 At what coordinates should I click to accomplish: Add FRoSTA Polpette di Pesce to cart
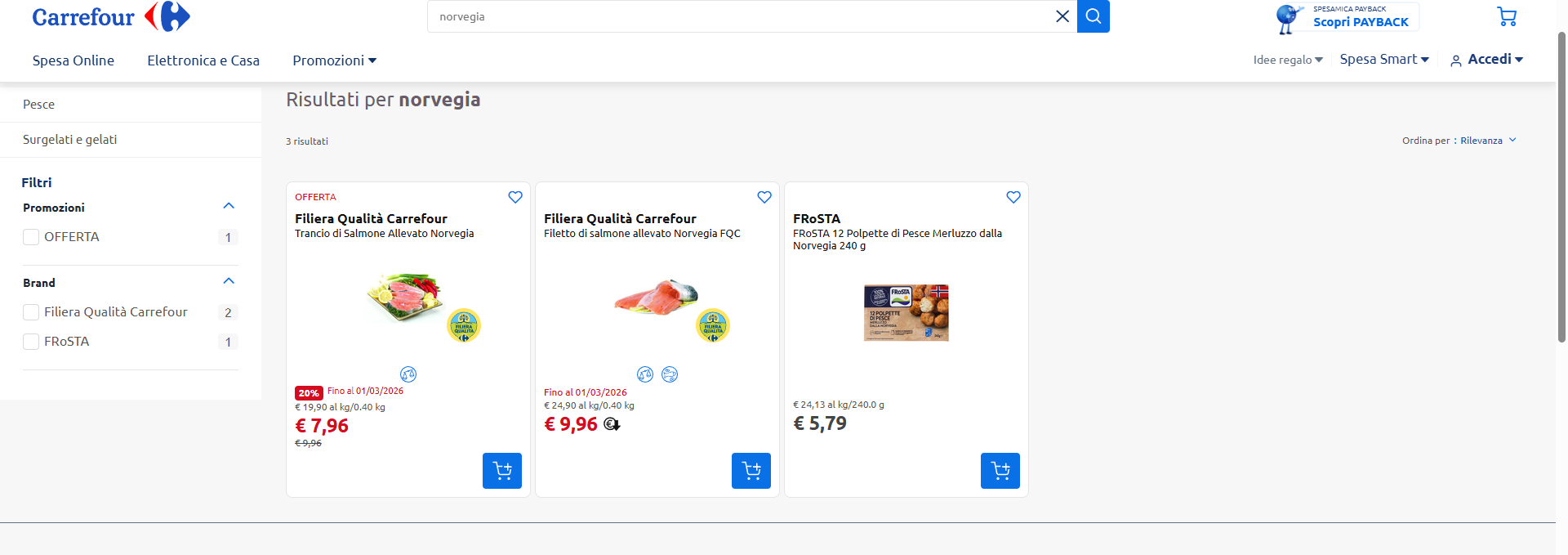tap(1000, 471)
